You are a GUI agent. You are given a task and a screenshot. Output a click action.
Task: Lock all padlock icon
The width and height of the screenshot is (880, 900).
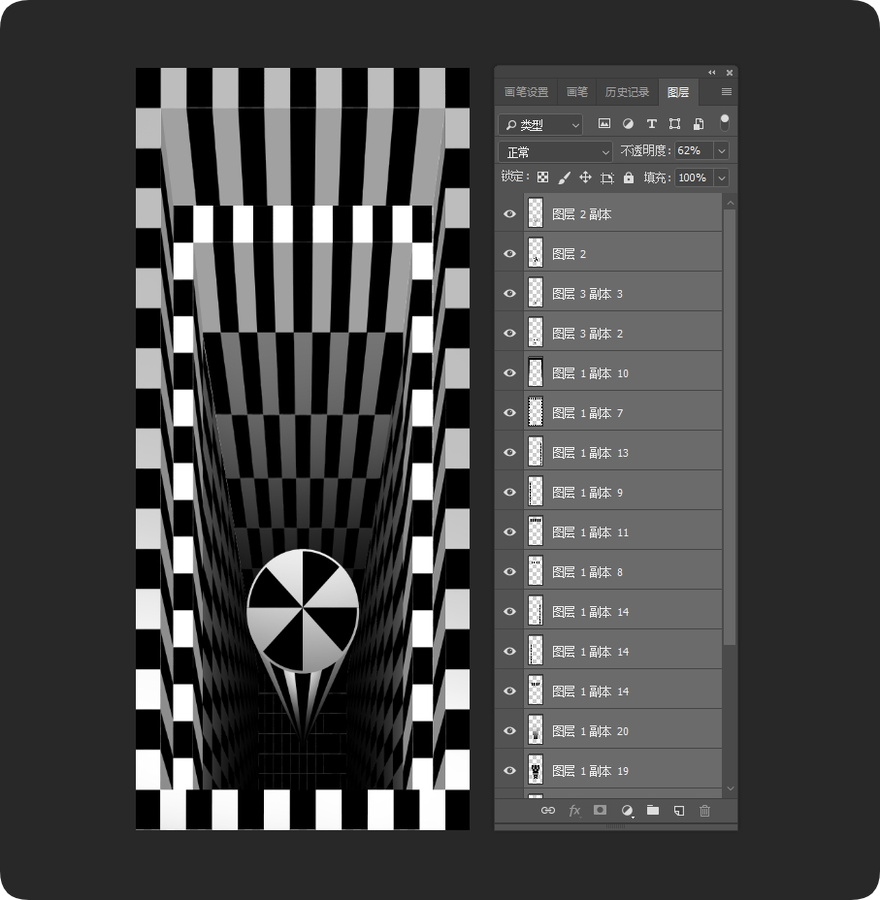[629, 177]
